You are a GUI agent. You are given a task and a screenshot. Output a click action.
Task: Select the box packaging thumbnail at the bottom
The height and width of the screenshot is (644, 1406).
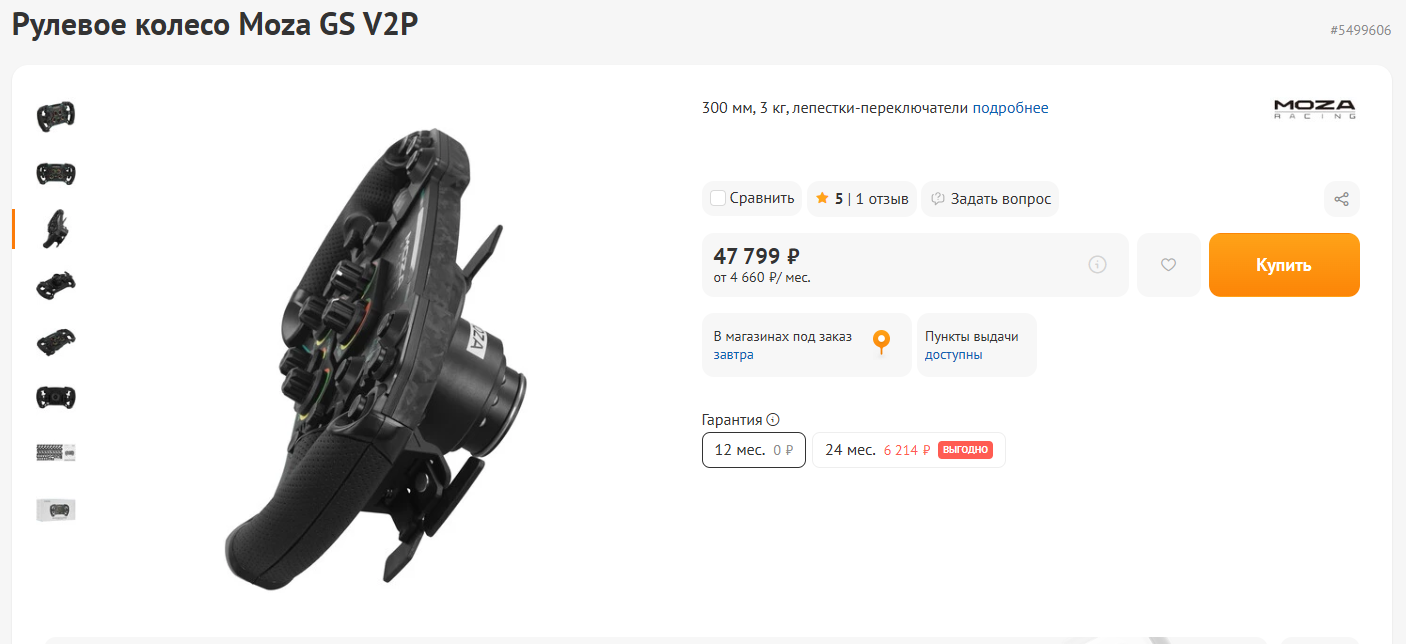click(56, 509)
